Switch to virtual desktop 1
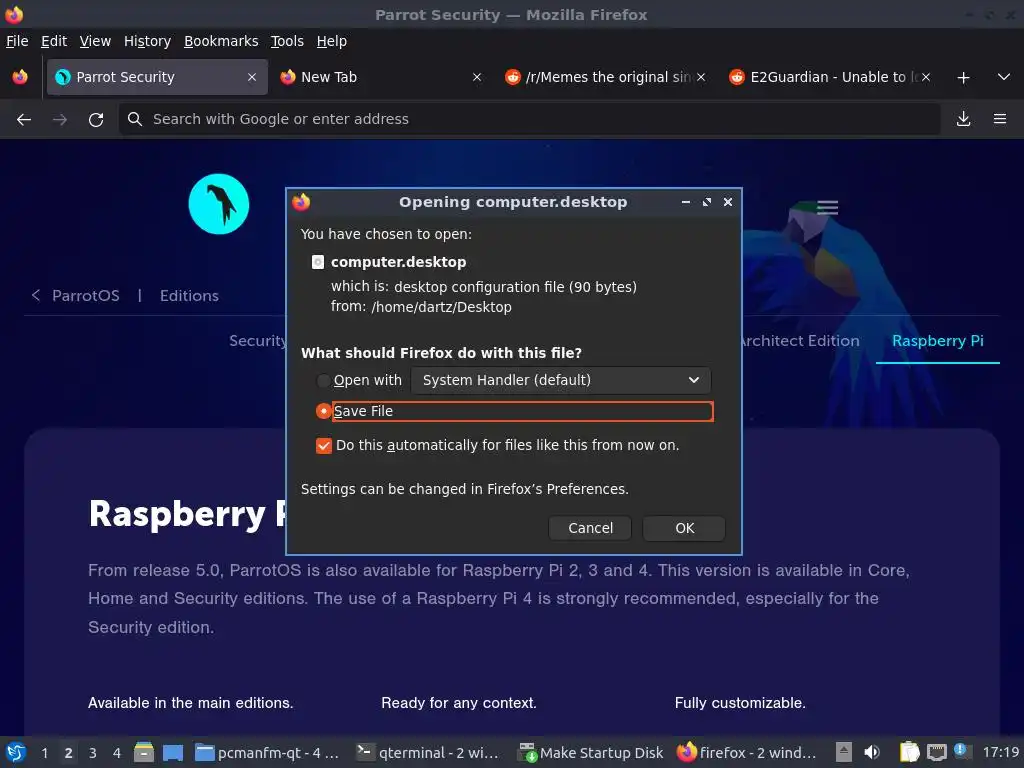The width and height of the screenshot is (1024, 768). pos(44,753)
